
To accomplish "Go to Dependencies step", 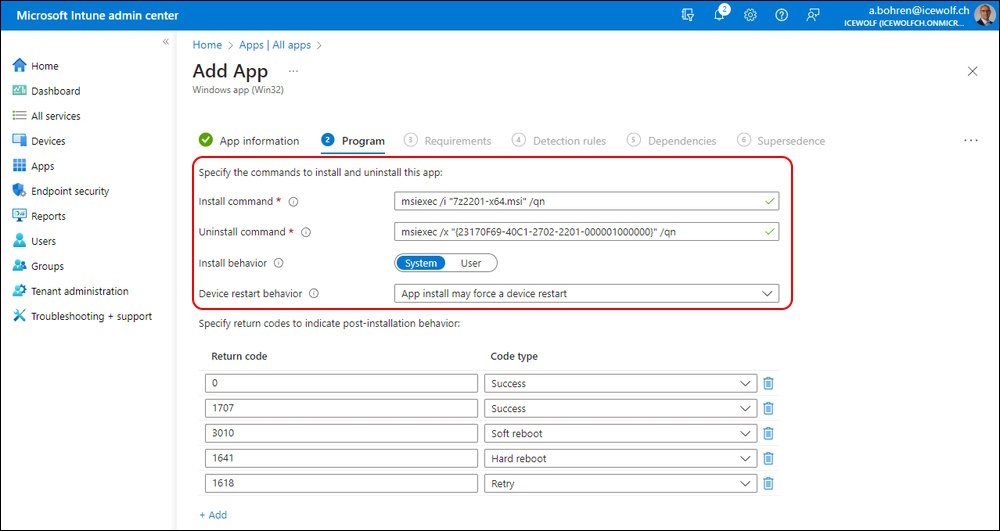I will coord(672,140).
